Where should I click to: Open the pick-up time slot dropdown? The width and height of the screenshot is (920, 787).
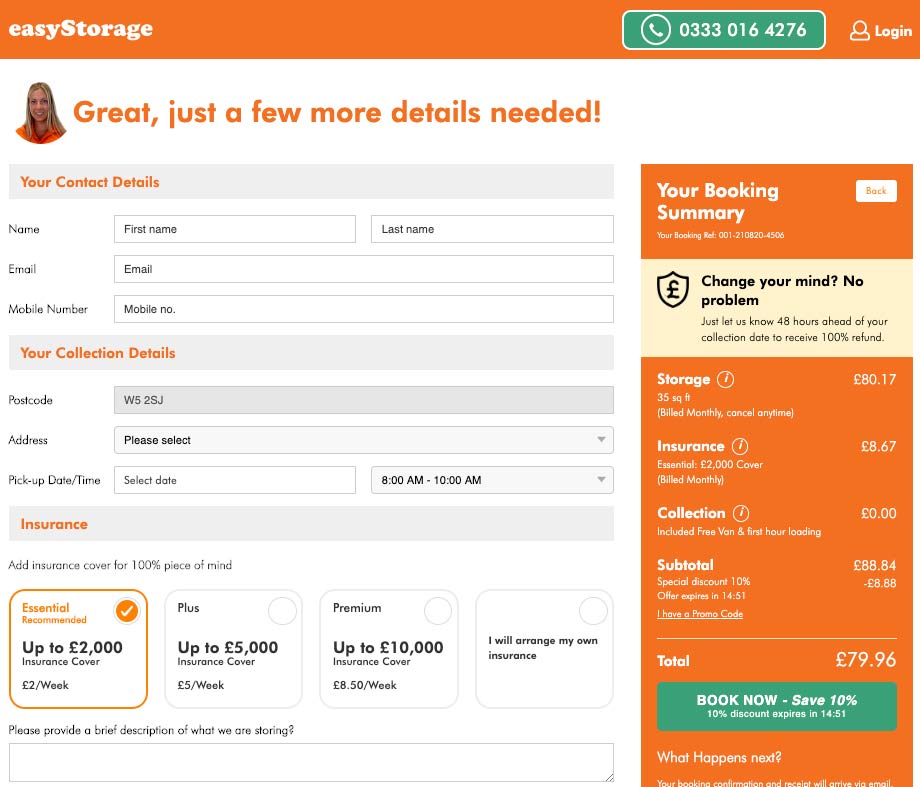tap(491, 480)
